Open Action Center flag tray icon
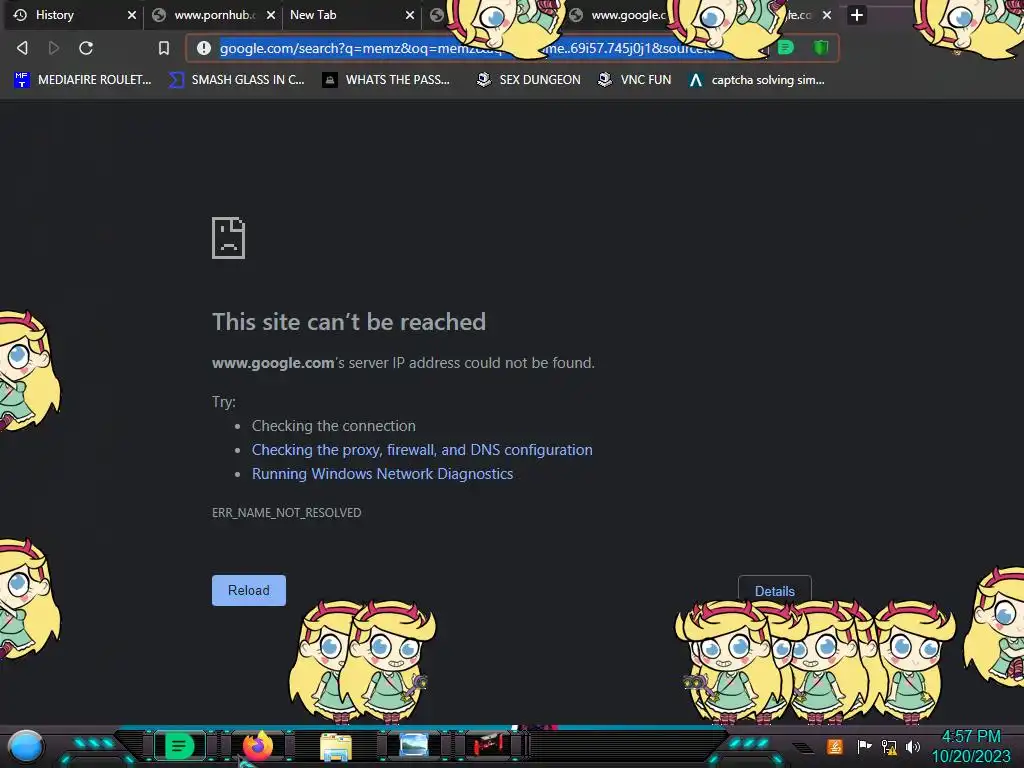1024x768 pixels. [864, 746]
